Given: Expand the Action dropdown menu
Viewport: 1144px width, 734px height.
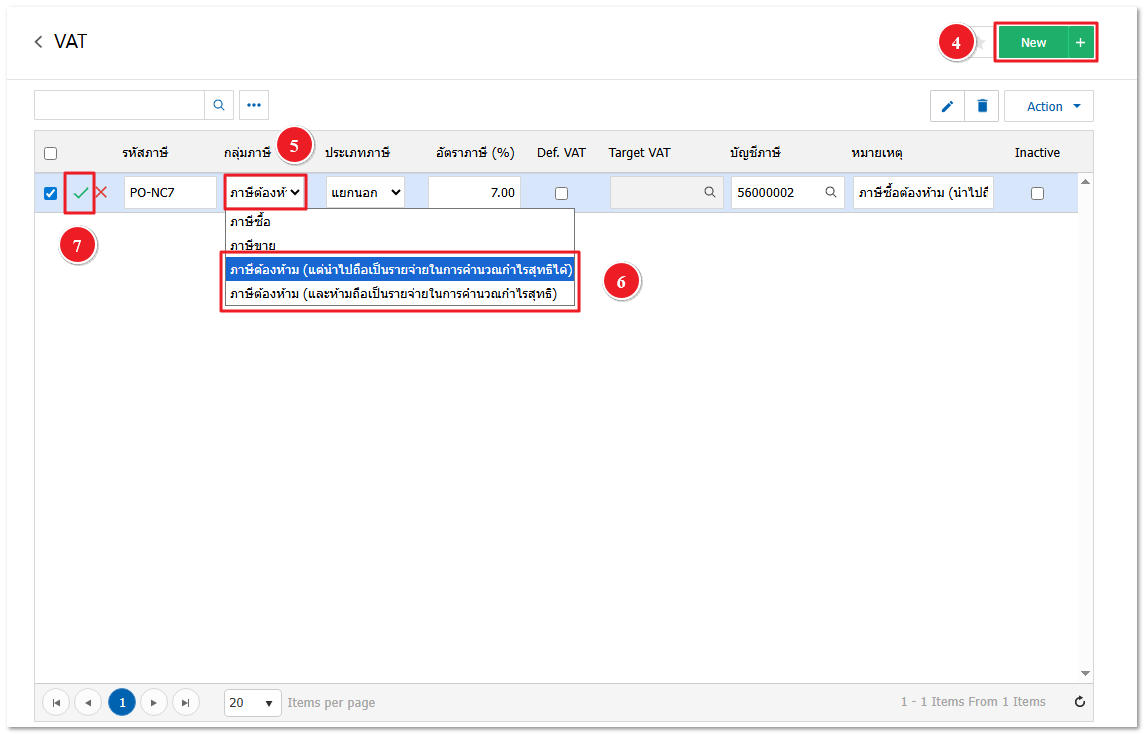Looking at the screenshot, I should [1048, 106].
